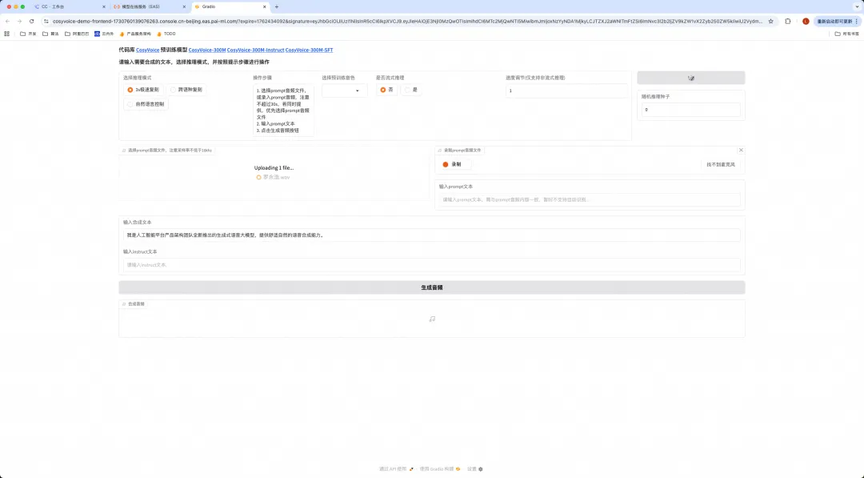Click the 输入prompt文本 input field
Viewport: 864px width, 478px height.
pyautogui.click(x=590, y=200)
